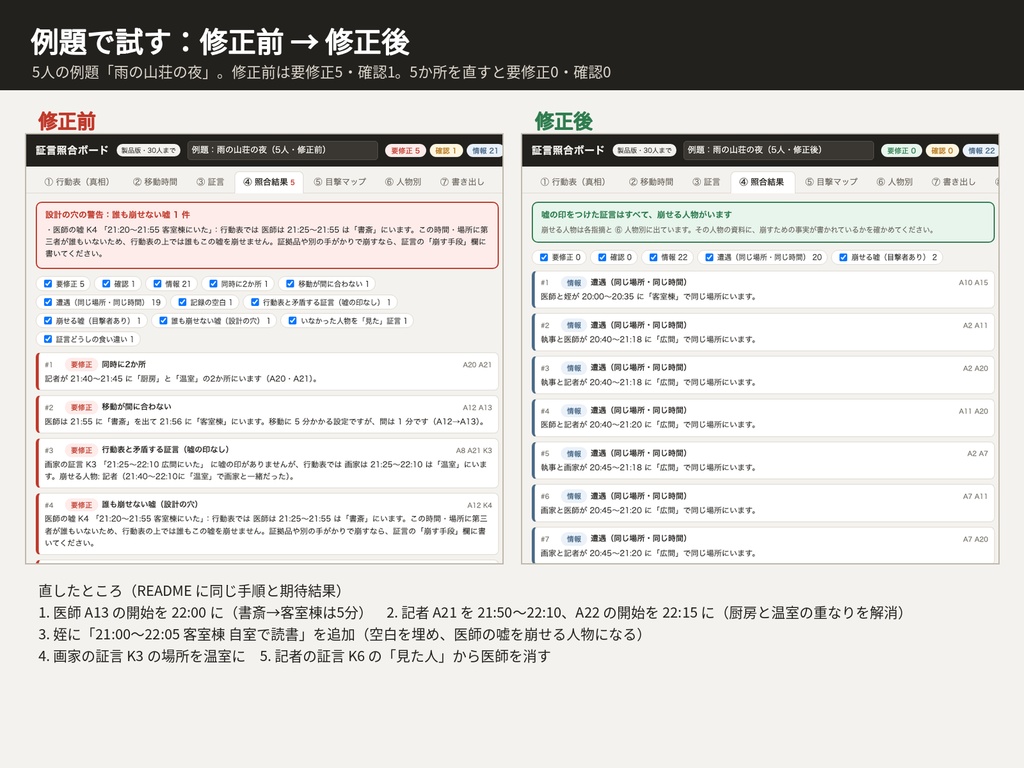
Task: Click the green 要修正 0 header badge
Action: [901, 151]
